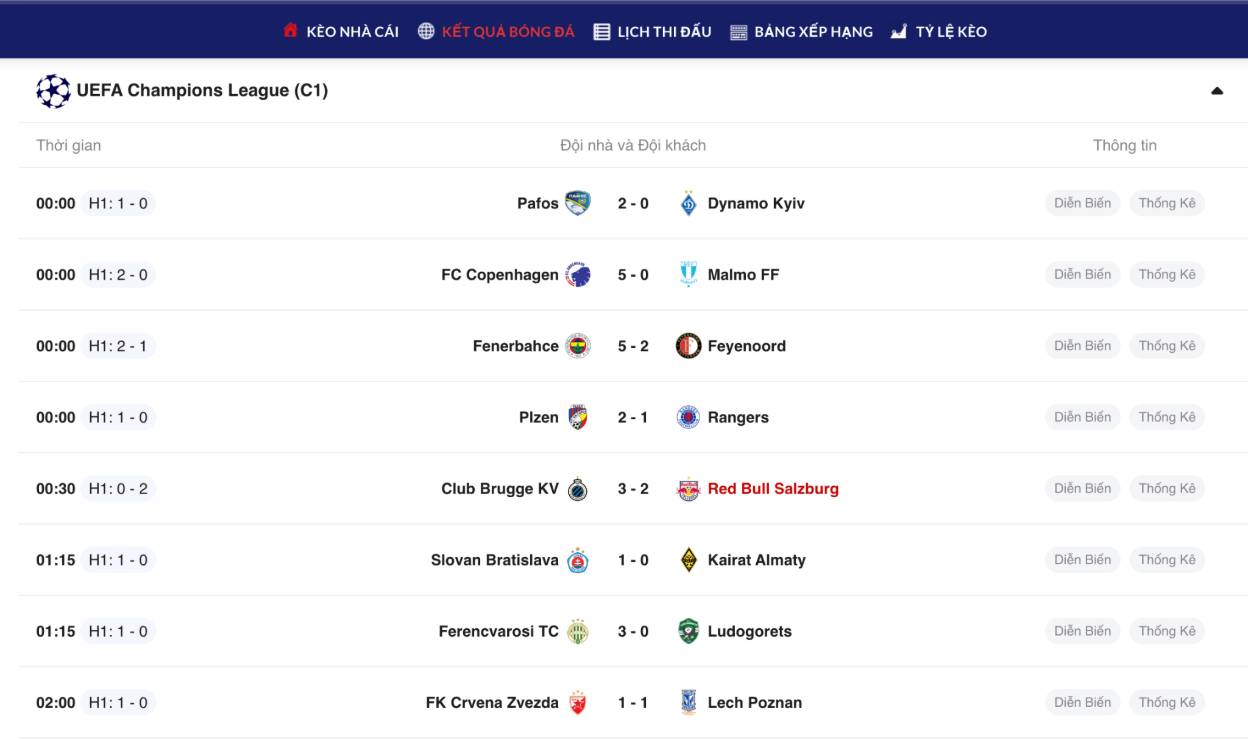Click the UEFA Champions League ball icon

click(x=53, y=91)
